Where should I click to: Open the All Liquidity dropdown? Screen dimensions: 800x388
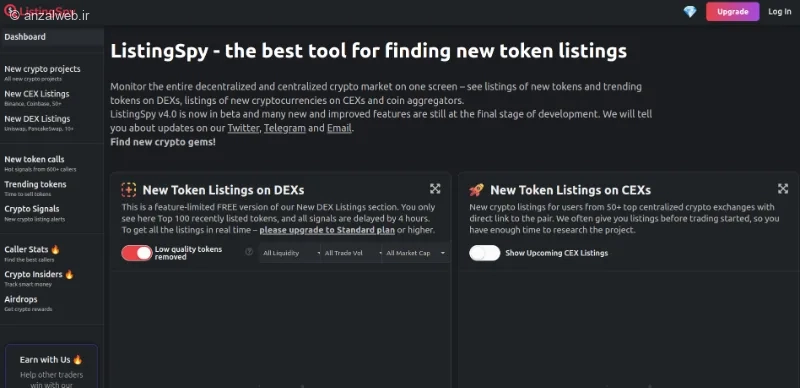[x=291, y=253]
